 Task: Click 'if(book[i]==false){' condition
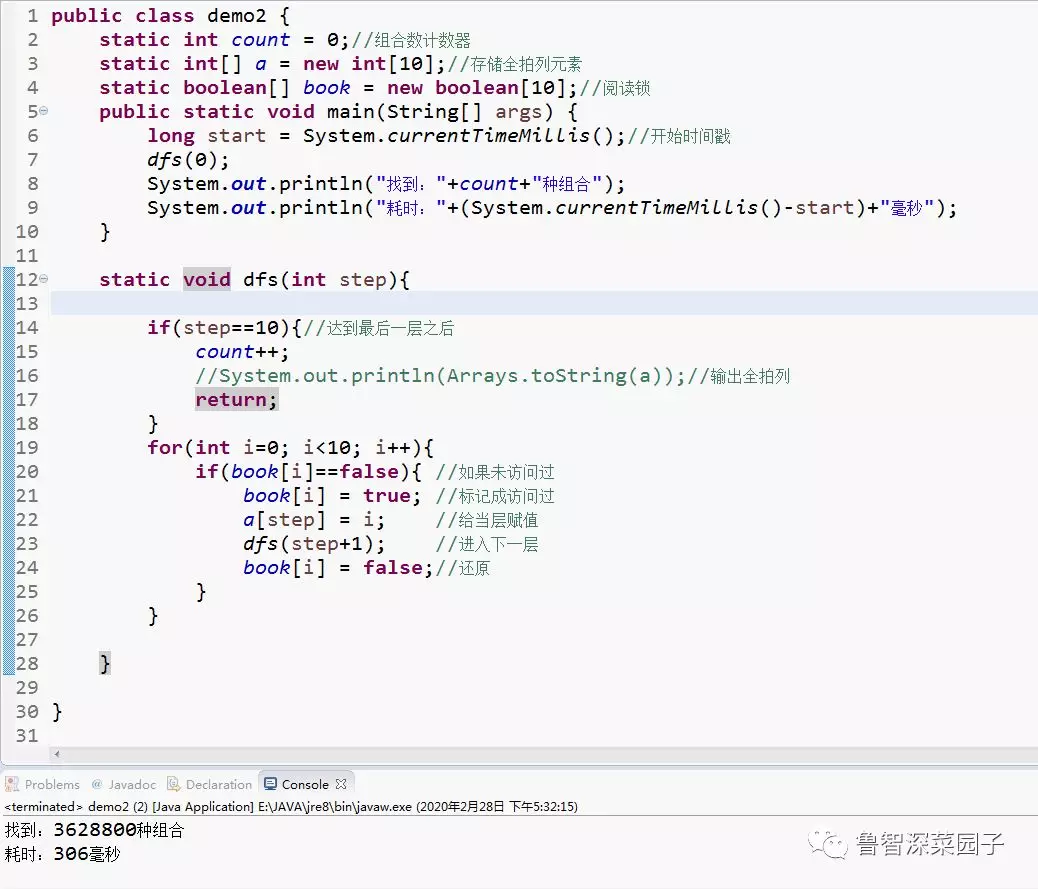tap(308, 472)
